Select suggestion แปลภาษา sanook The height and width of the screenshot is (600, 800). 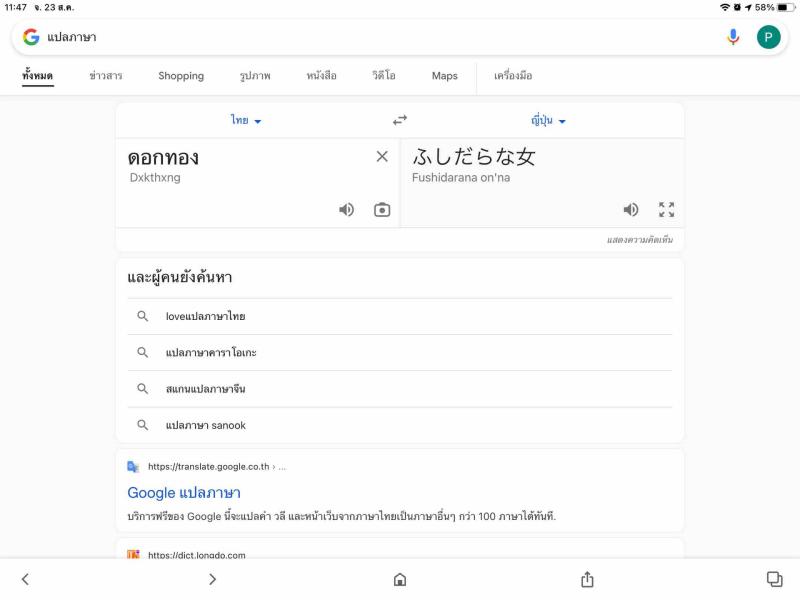pos(206,426)
